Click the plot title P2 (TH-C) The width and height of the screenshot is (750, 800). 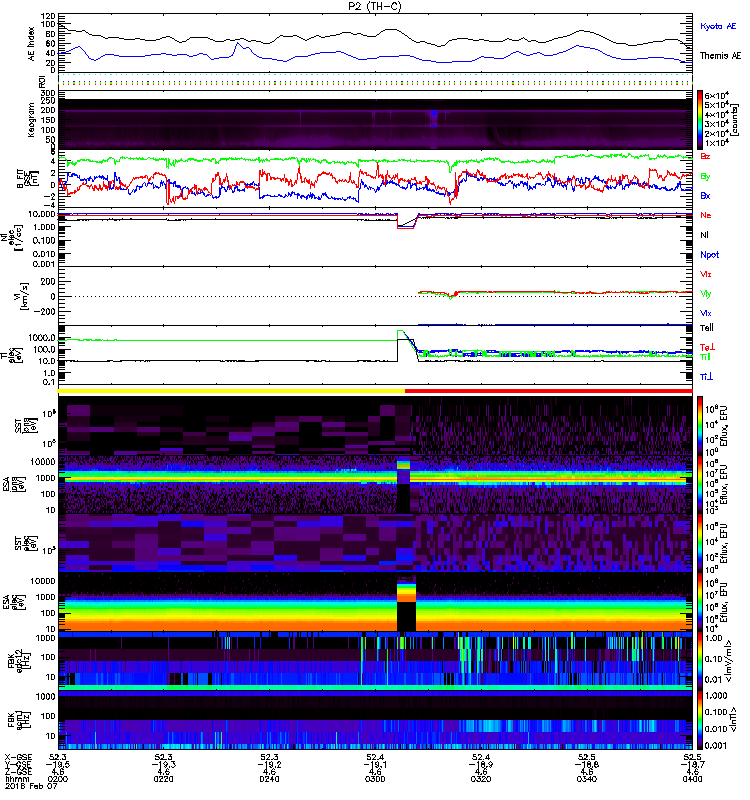(x=375, y=6)
